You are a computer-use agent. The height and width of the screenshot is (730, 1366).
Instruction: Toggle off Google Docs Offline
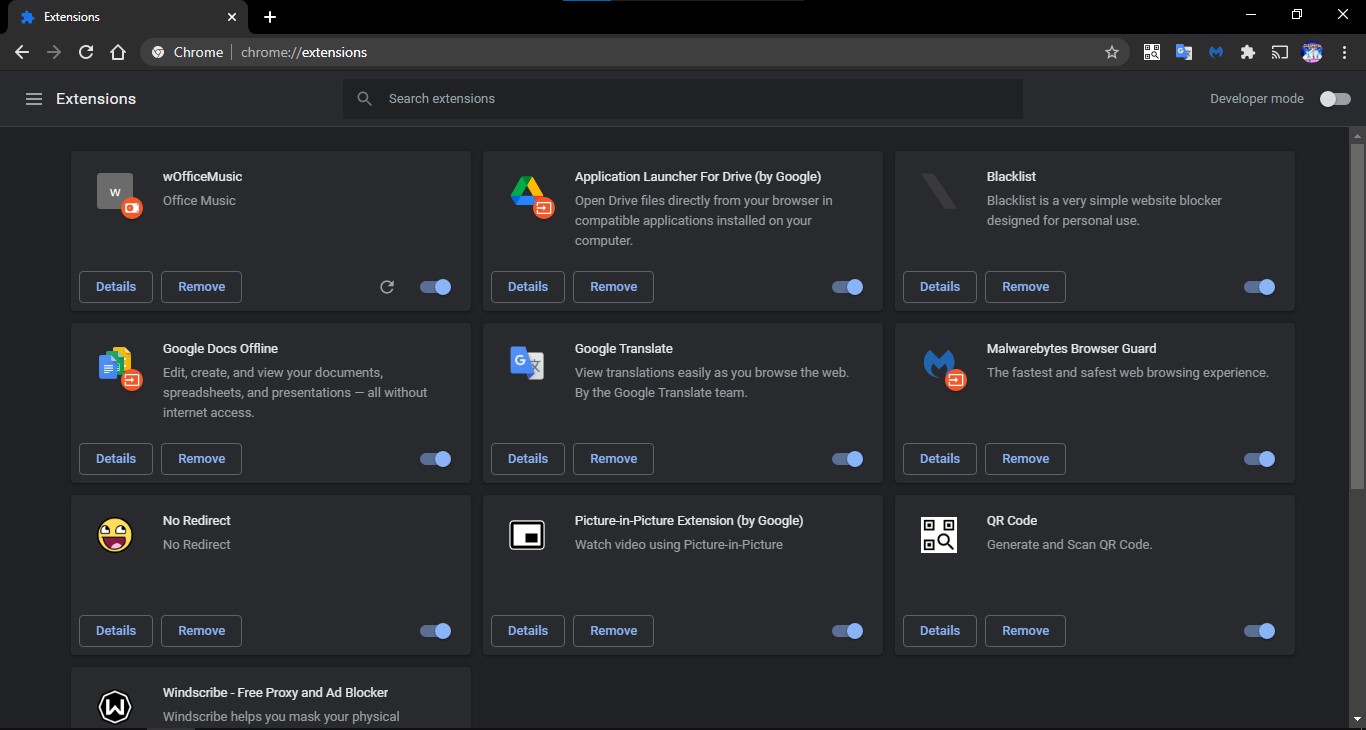click(436, 459)
